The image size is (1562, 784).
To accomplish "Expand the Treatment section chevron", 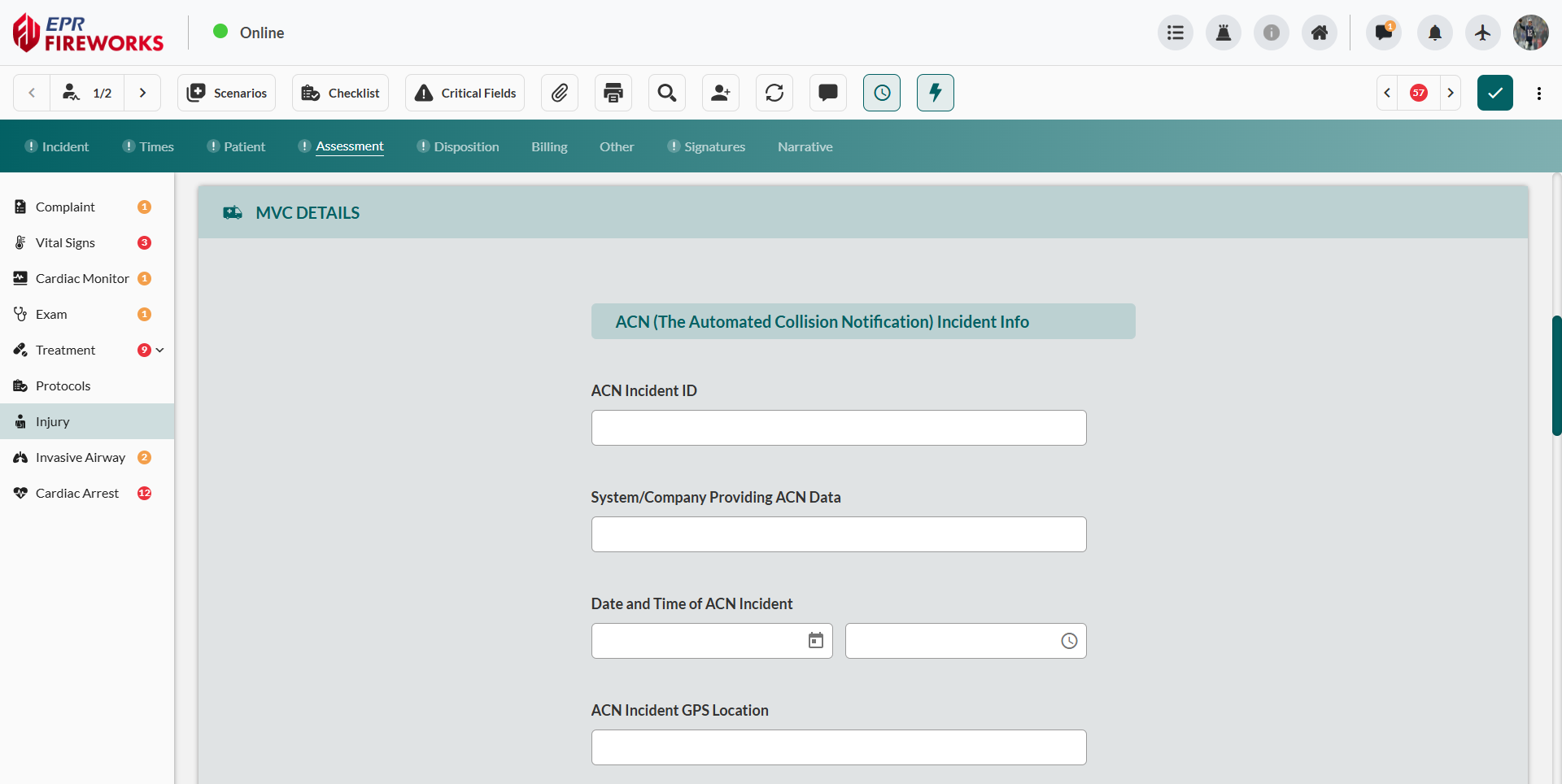I will 159,350.
